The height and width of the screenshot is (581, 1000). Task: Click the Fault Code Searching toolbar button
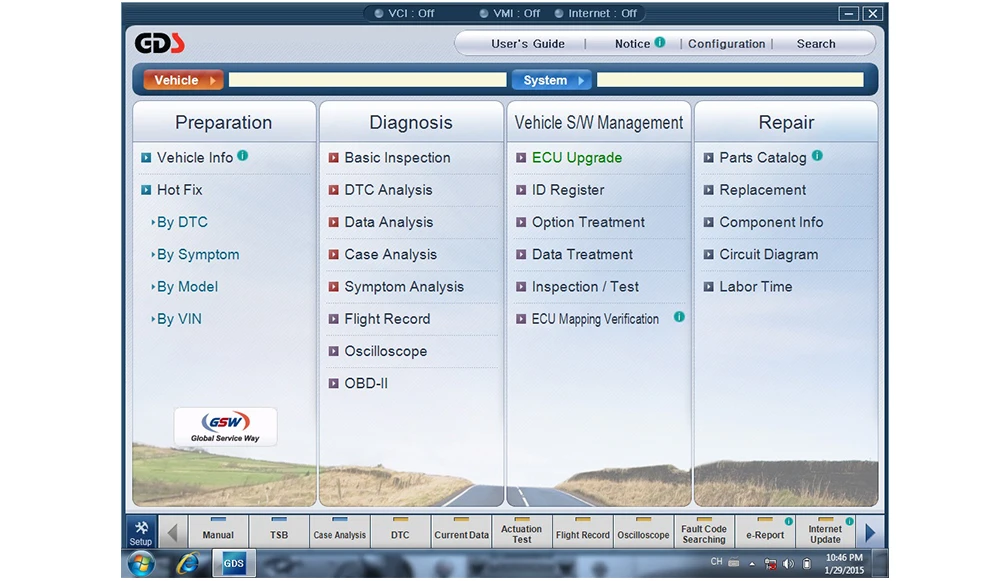tap(704, 532)
